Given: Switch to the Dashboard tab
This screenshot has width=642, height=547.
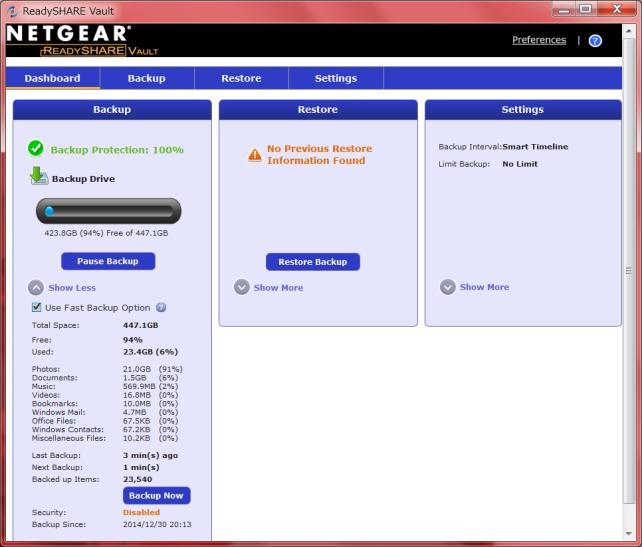Looking at the screenshot, I should (52, 78).
